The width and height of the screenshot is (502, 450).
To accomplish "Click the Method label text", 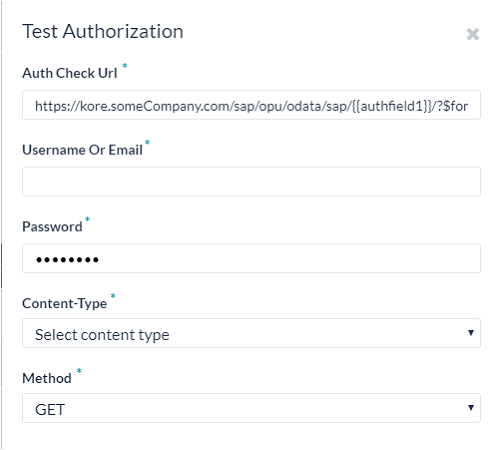I will (47, 378).
